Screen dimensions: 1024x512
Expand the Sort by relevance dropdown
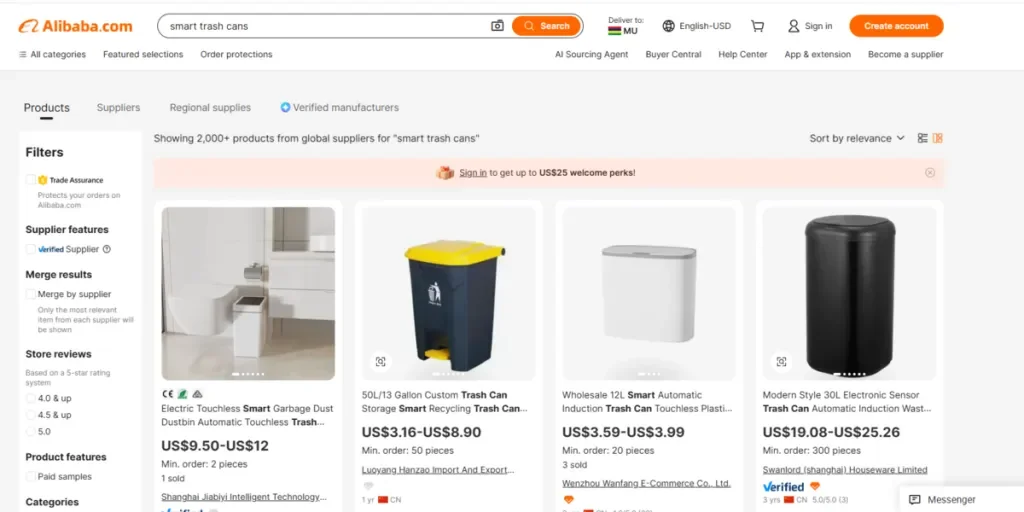(x=857, y=138)
